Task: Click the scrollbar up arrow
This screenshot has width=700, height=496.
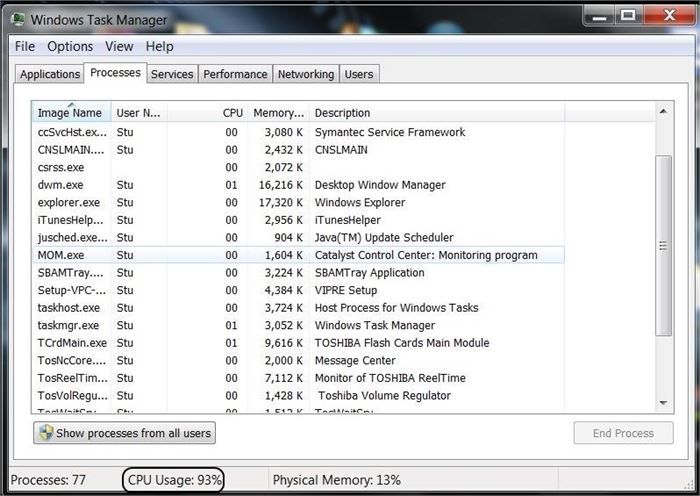Action: [x=662, y=110]
